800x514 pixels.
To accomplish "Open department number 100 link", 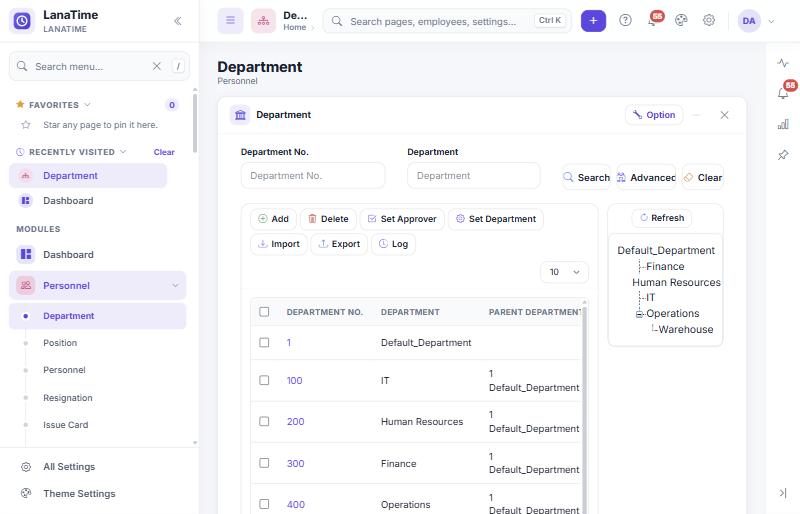I will click(294, 381).
